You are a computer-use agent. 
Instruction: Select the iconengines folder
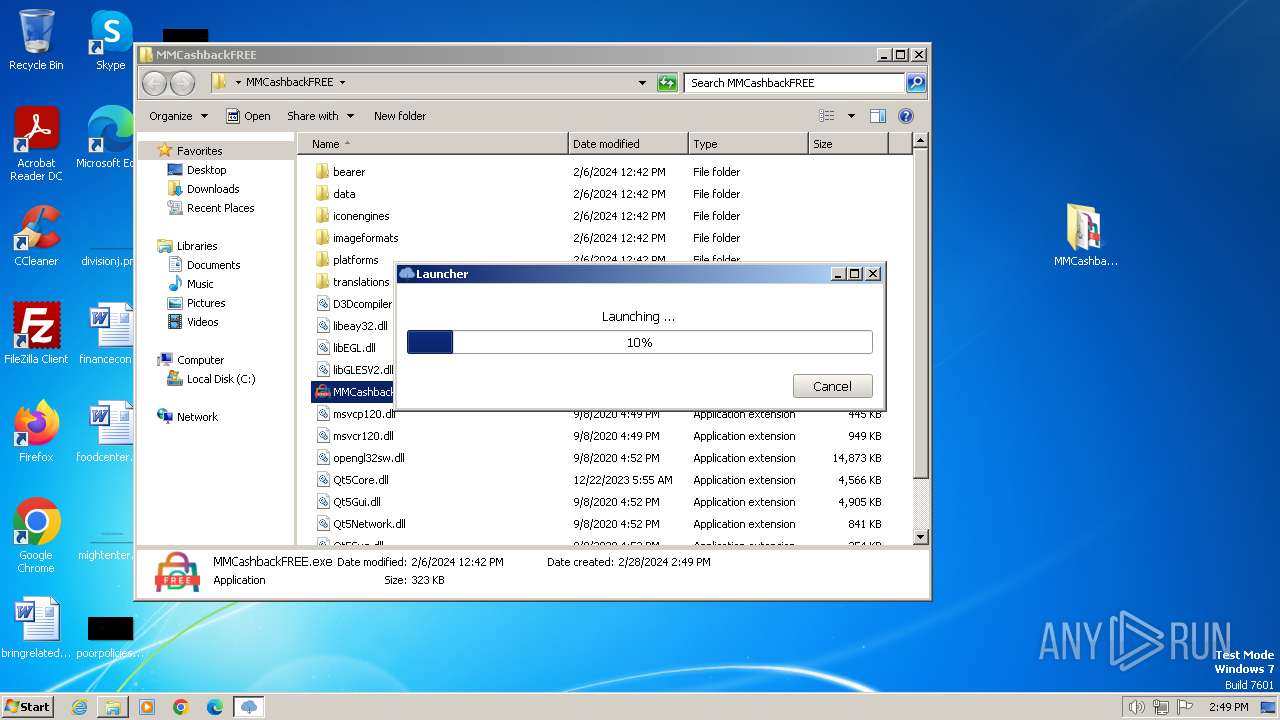(x=361, y=216)
